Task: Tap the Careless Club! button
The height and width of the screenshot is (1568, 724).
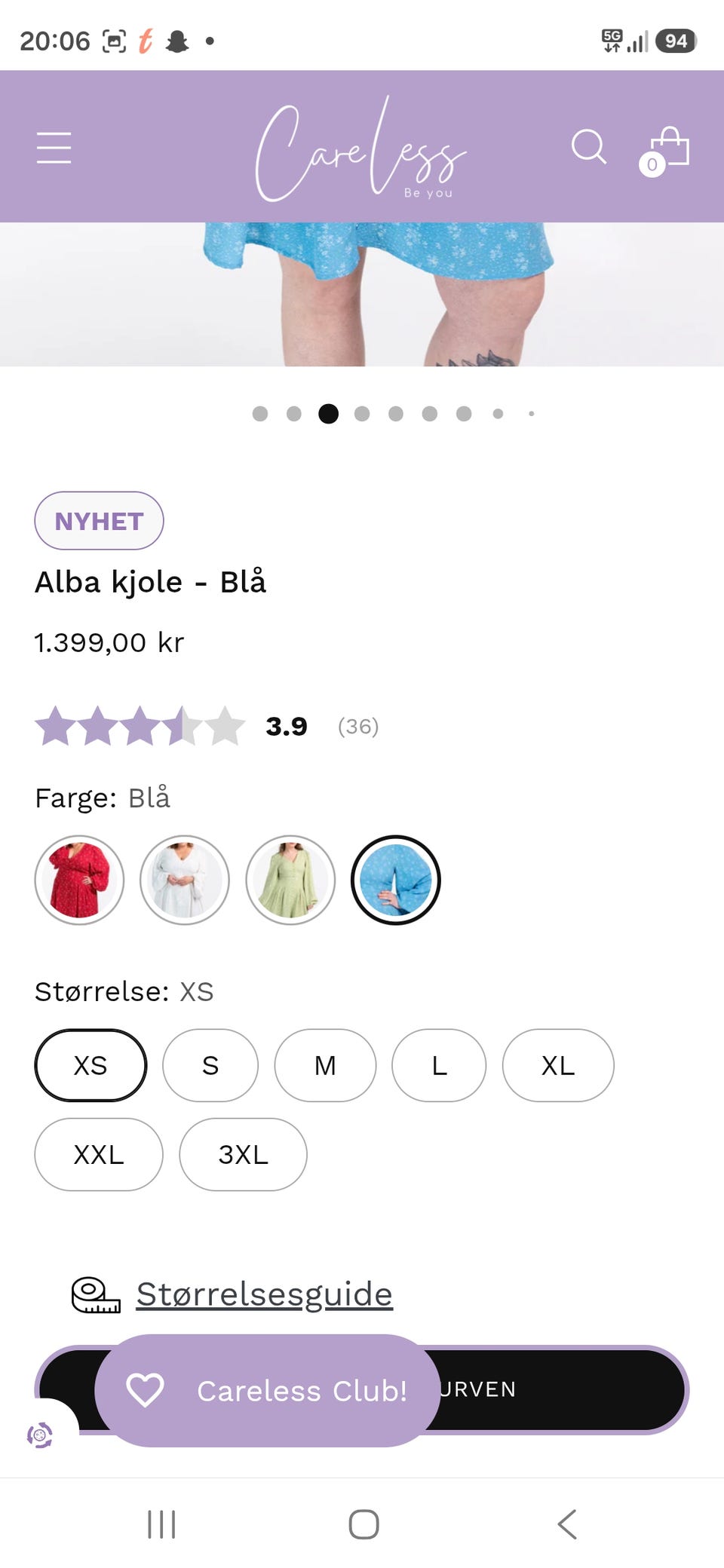Action: pos(268,1390)
